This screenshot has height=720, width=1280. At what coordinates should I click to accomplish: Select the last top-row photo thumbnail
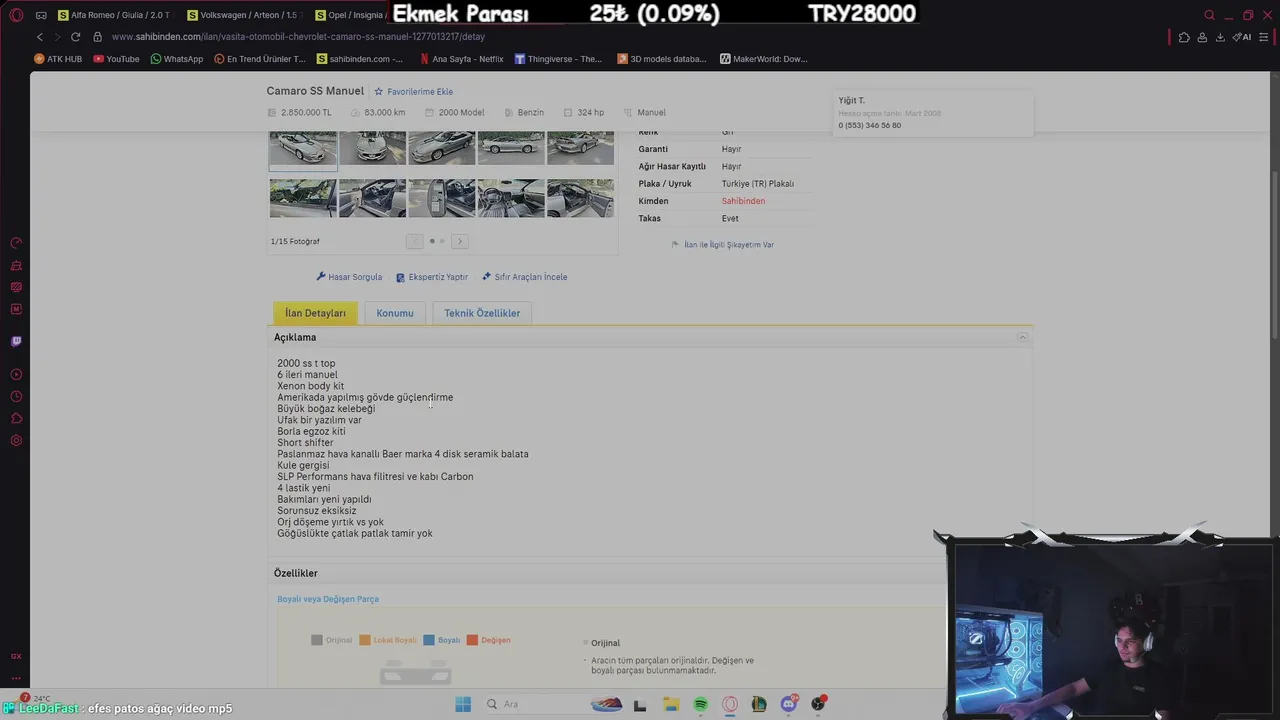coord(581,148)
